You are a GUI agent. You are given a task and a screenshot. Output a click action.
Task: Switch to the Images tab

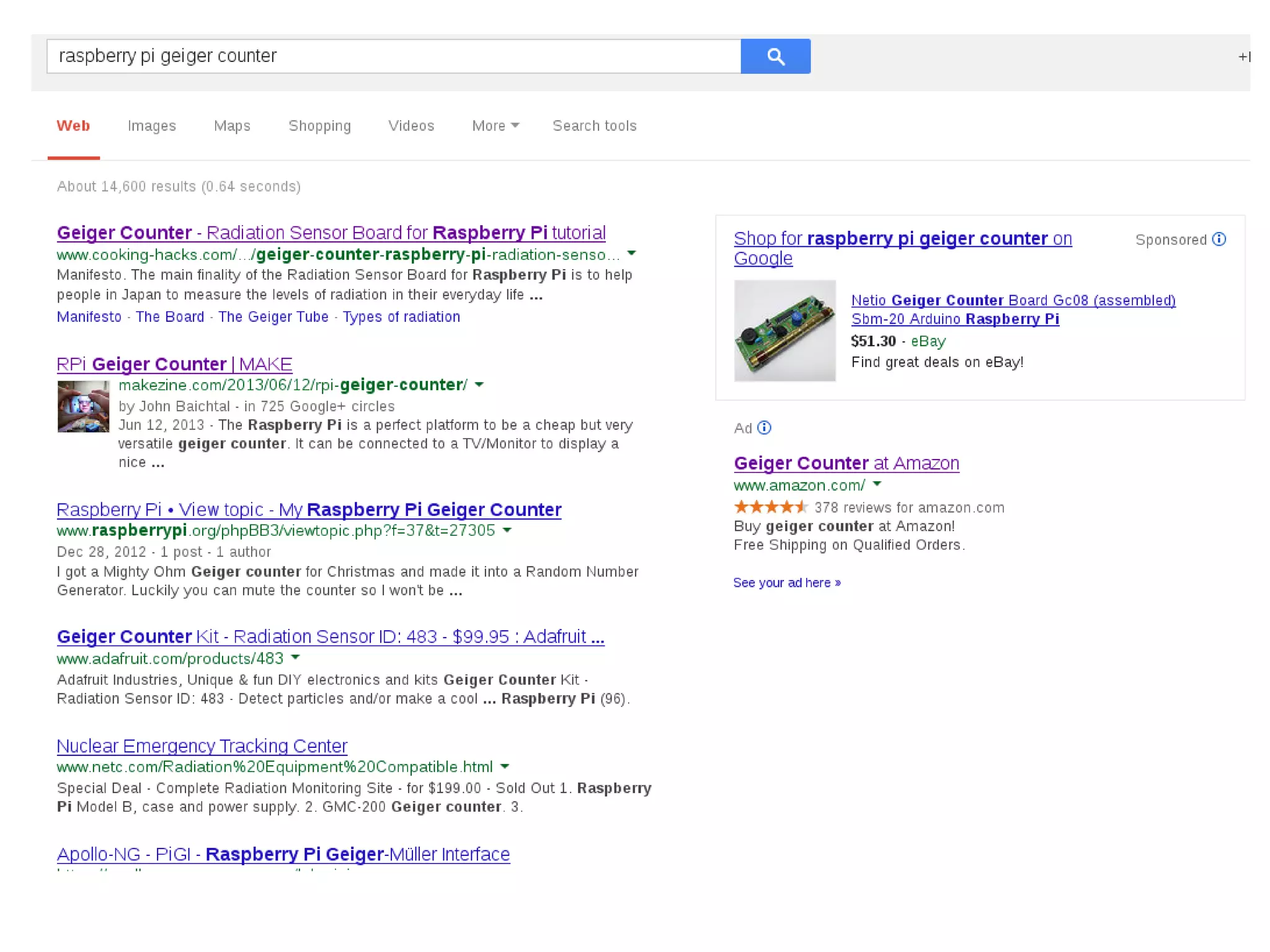151,126
